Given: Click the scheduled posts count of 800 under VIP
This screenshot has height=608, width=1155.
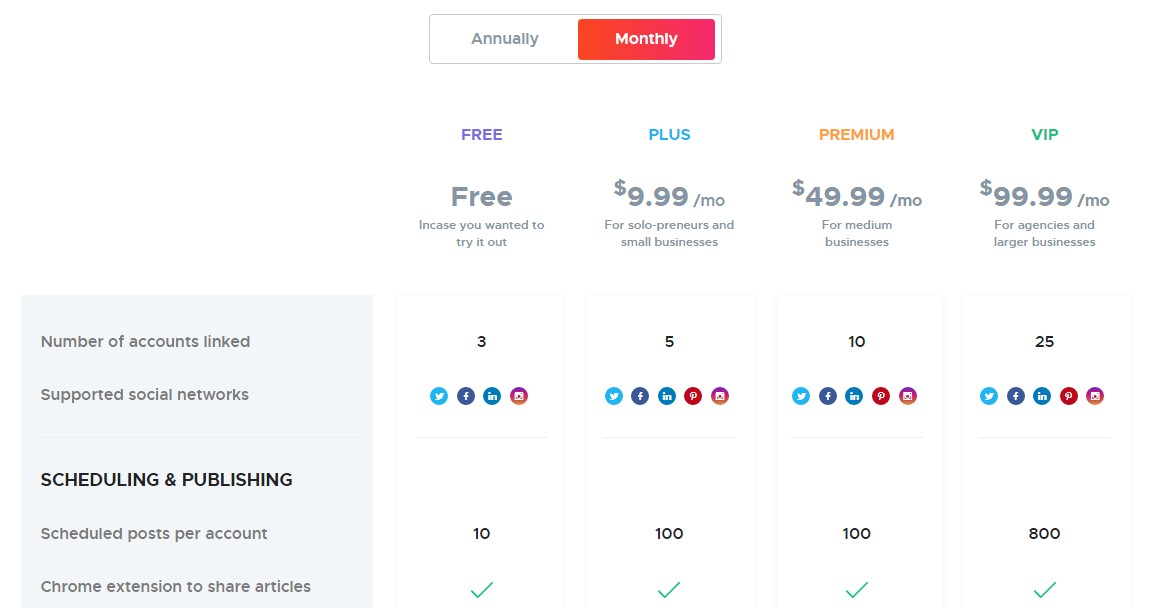Looking at the screenshot, I should pos(1044,534).
